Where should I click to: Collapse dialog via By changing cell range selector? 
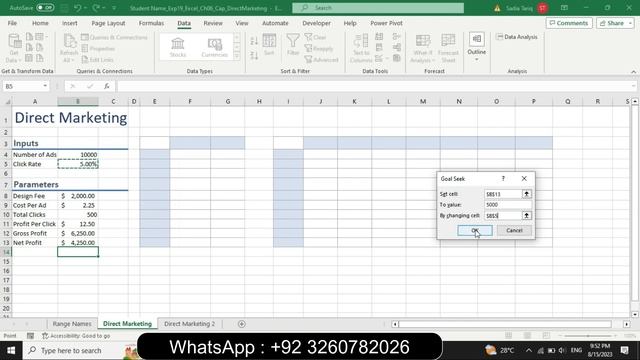(527, 215)
